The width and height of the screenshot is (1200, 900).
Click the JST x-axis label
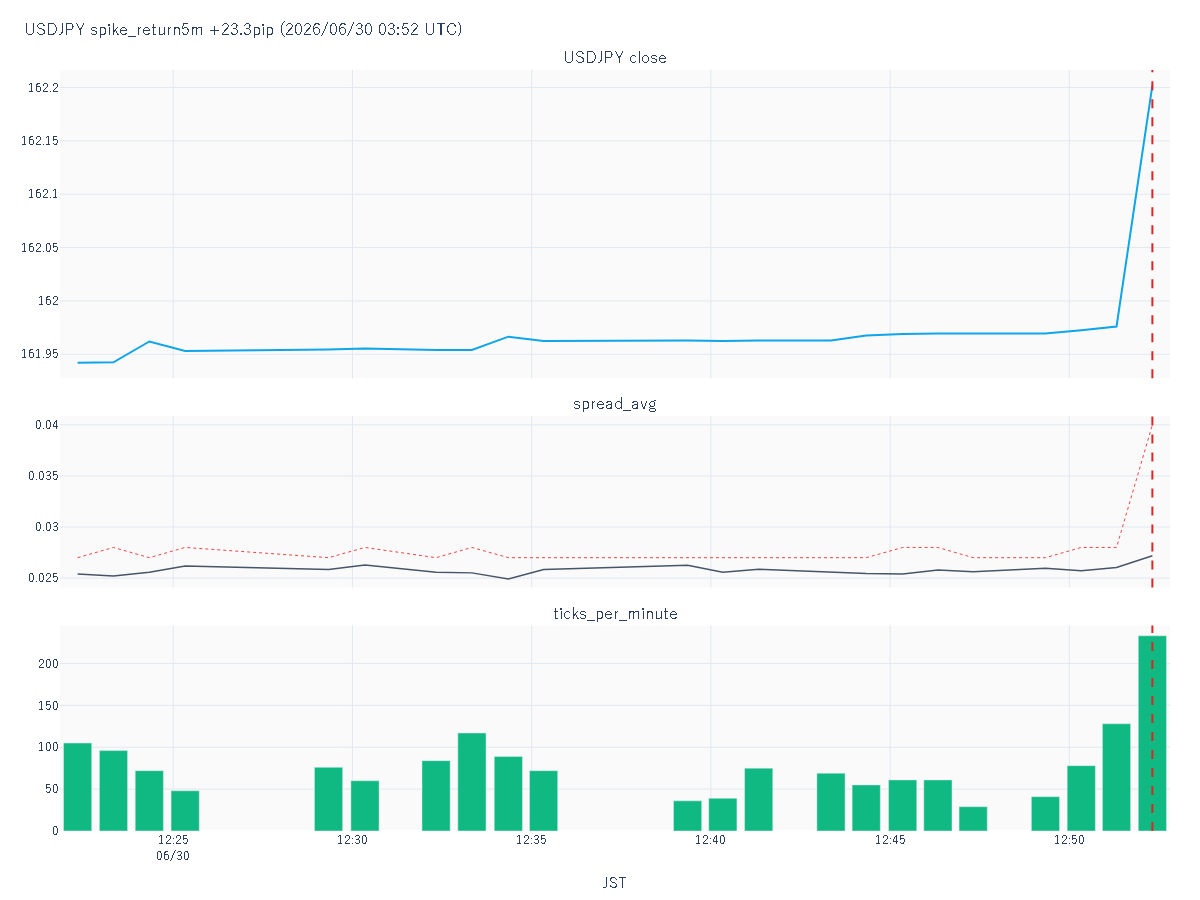coord(615,883)
